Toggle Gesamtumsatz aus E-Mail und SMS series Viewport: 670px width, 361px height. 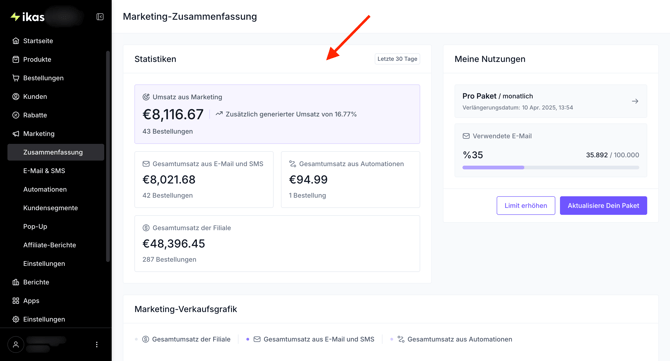point(314,339)
